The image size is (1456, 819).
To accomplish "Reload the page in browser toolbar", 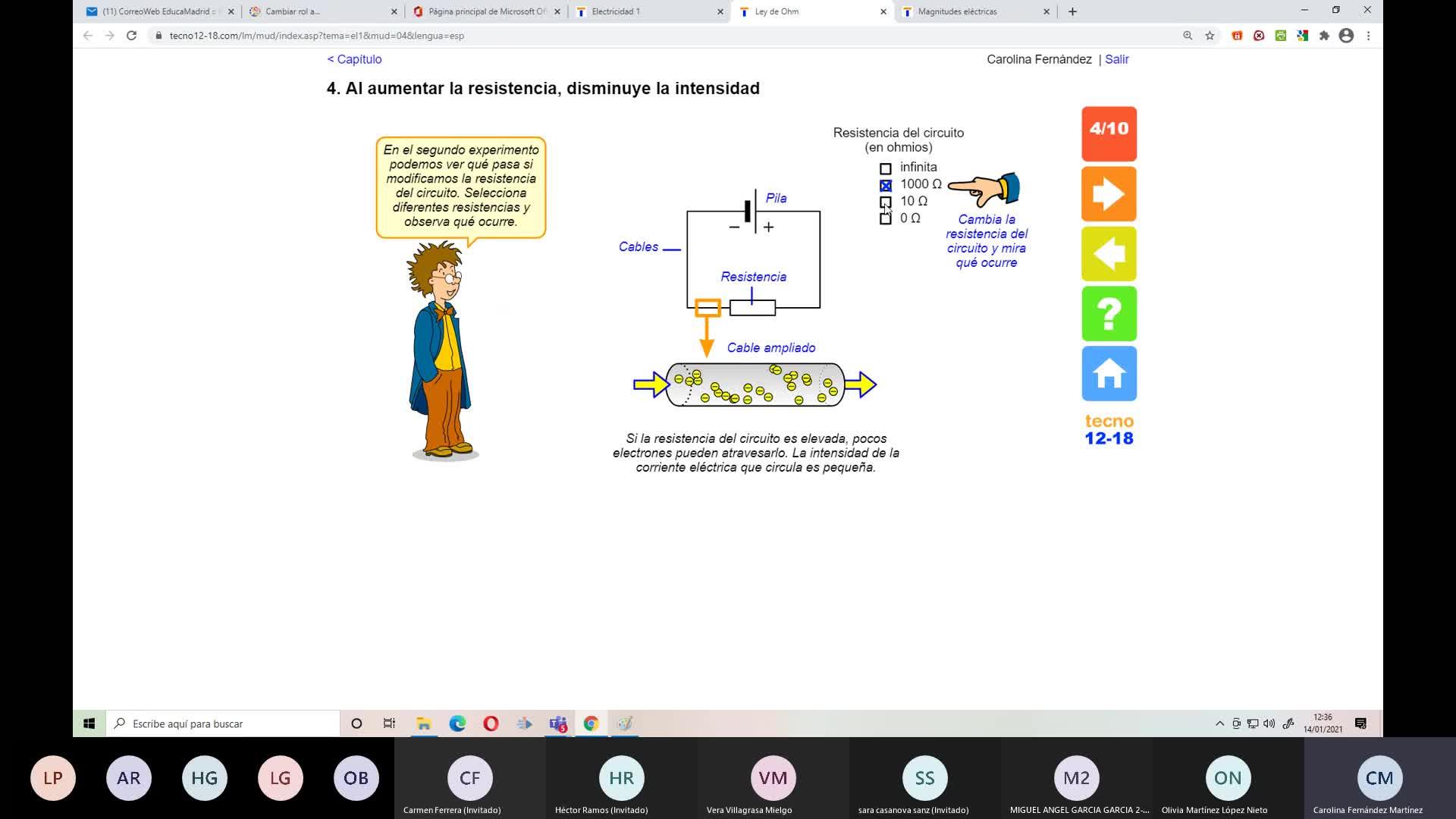I will (x=131, y=36).
